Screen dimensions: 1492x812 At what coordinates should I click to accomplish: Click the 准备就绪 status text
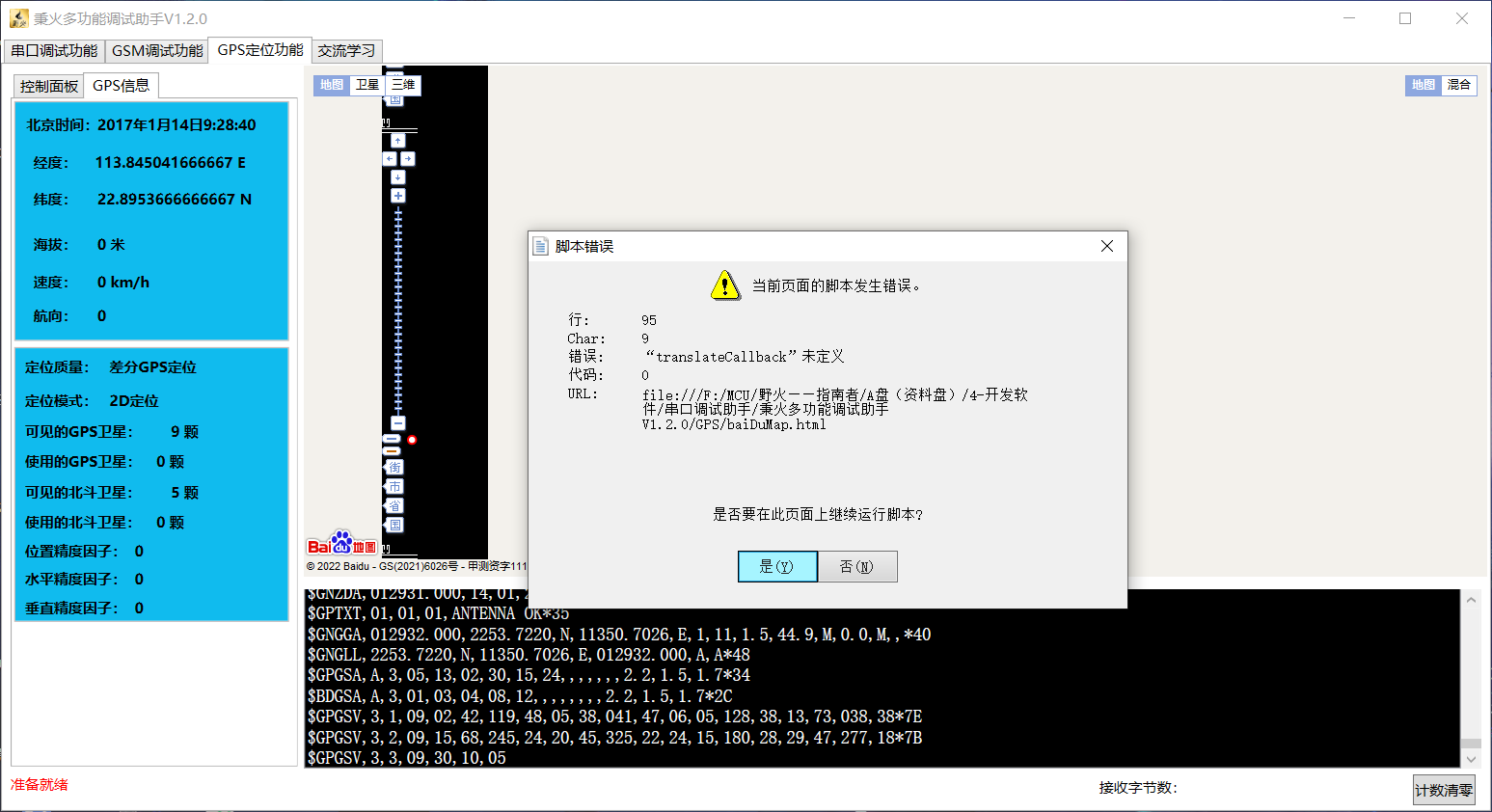tap(40, 785)
